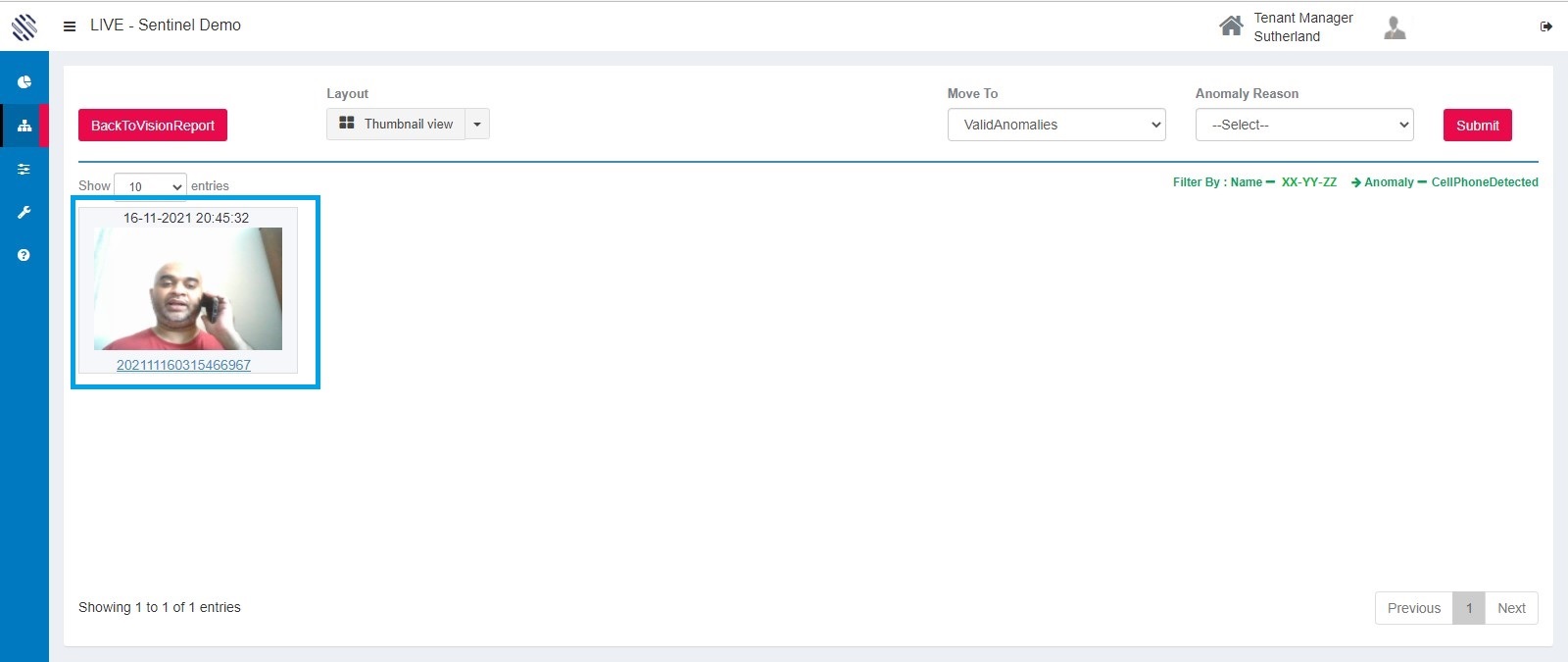Click the Previous pagination button
This screenshot has height=662, width=1568.
[x=1413, y=608]
